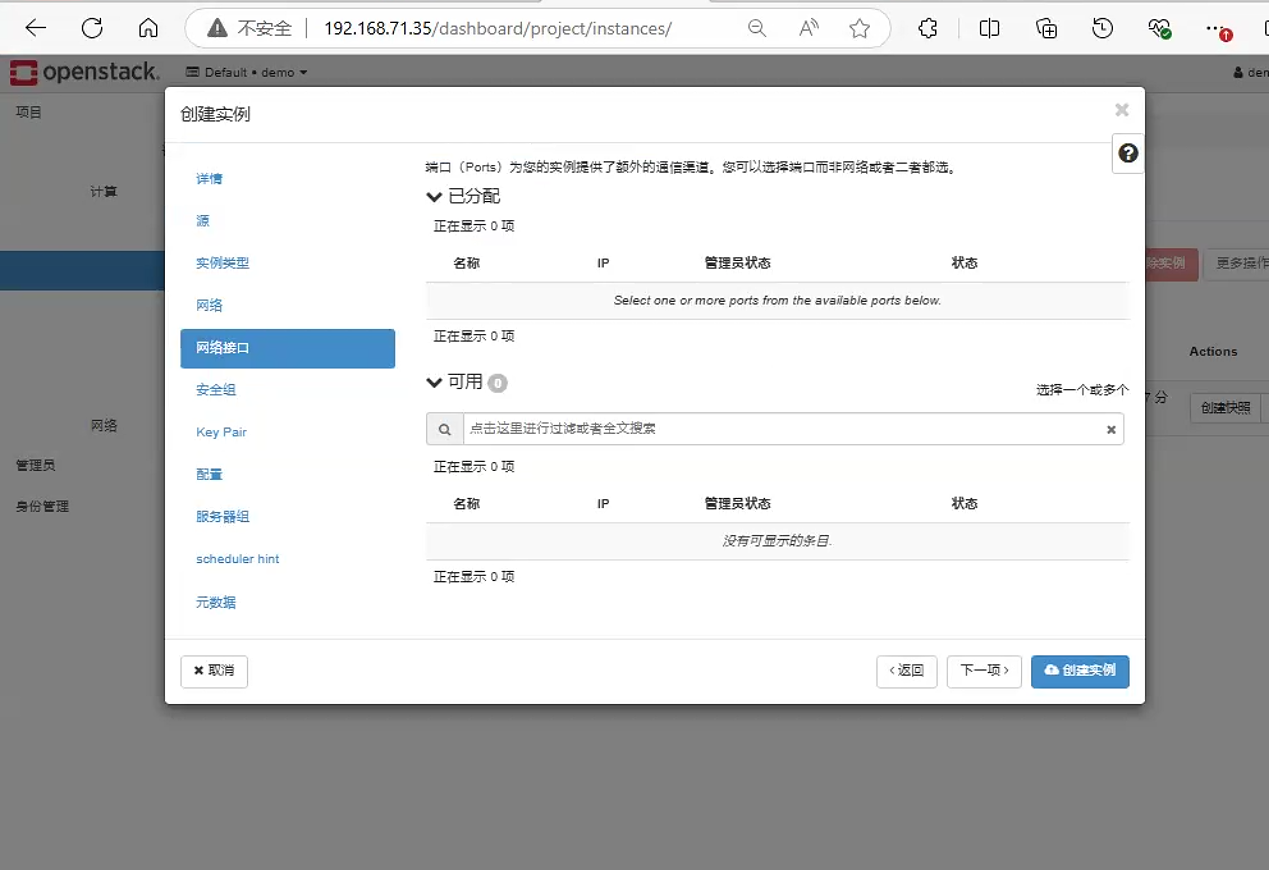Open 身份管理 in the background sidebar
This screenshot has width=1269, height=870.
(x=43, y=507)
